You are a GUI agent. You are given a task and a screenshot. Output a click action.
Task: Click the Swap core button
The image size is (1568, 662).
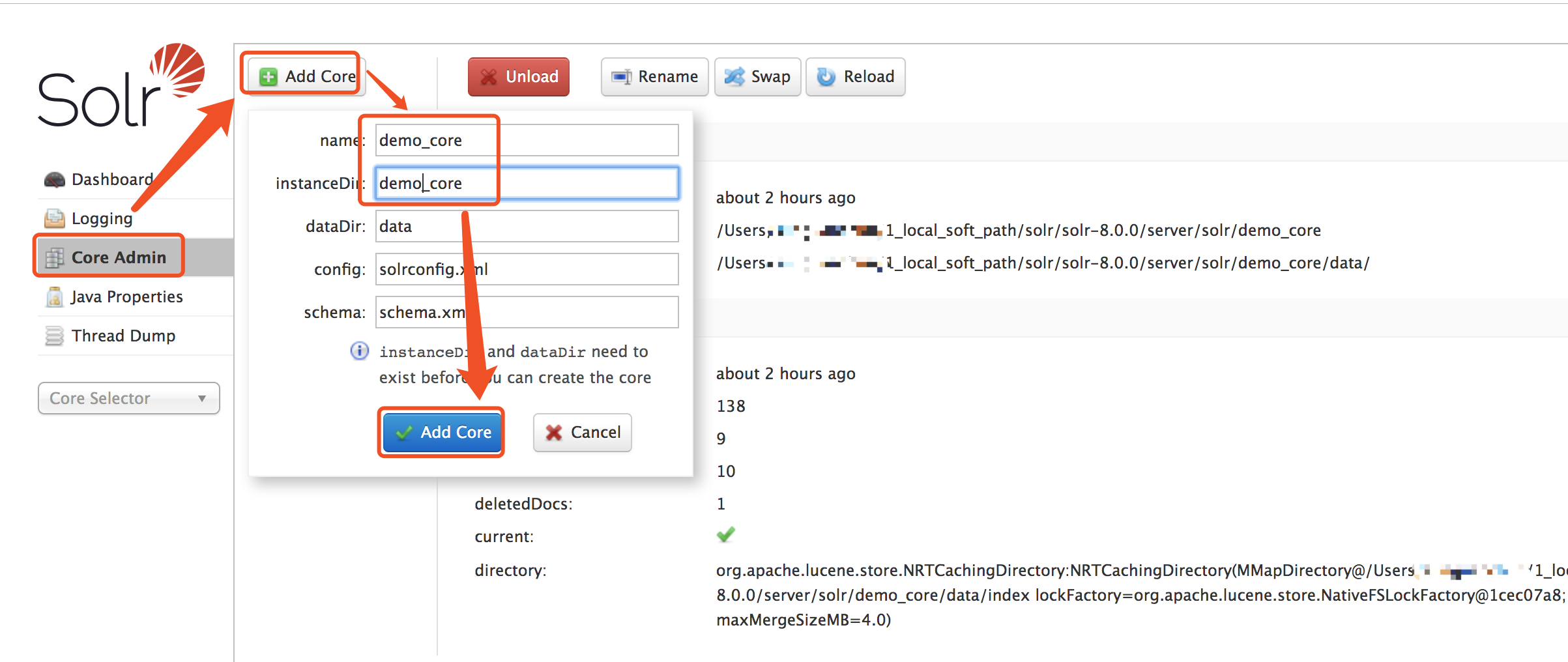point(757,77)
